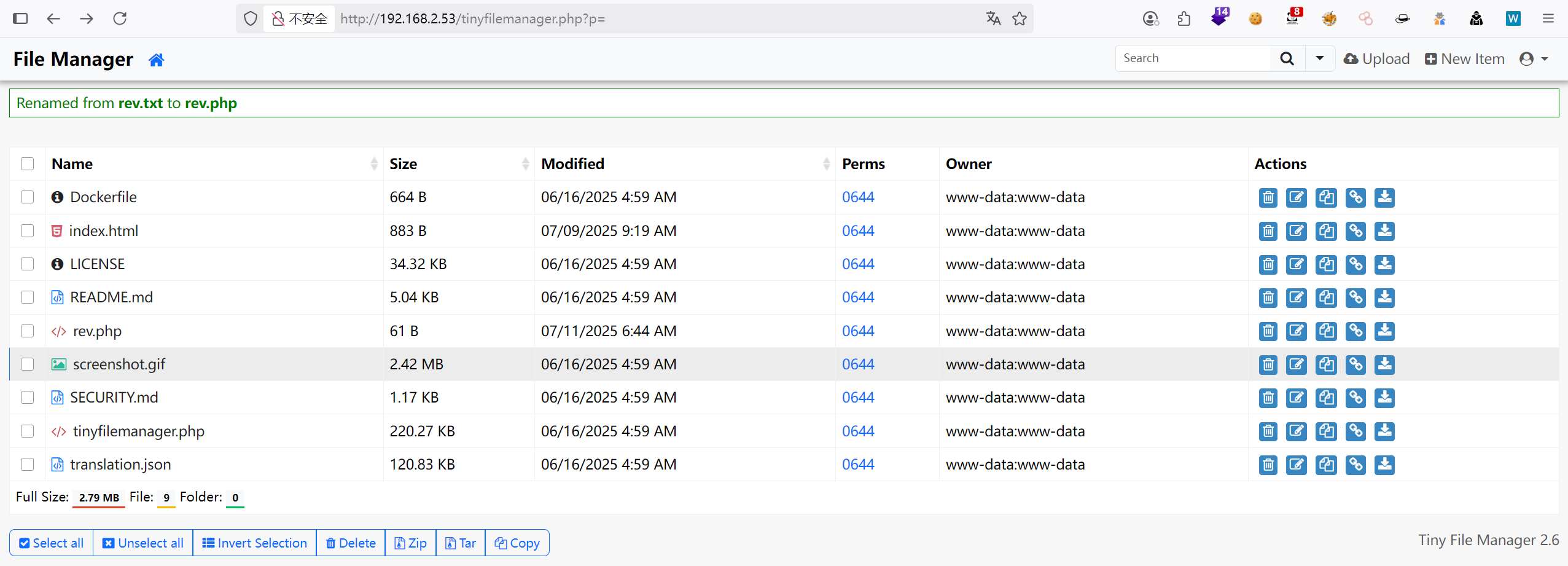Download tinyfilemanager.php with its download icon

1384,431
